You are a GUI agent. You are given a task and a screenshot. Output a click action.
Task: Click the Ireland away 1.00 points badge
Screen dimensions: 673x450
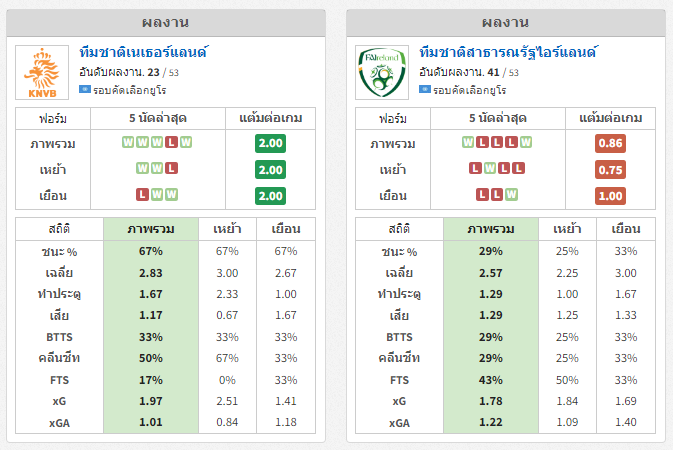[610, 195]
